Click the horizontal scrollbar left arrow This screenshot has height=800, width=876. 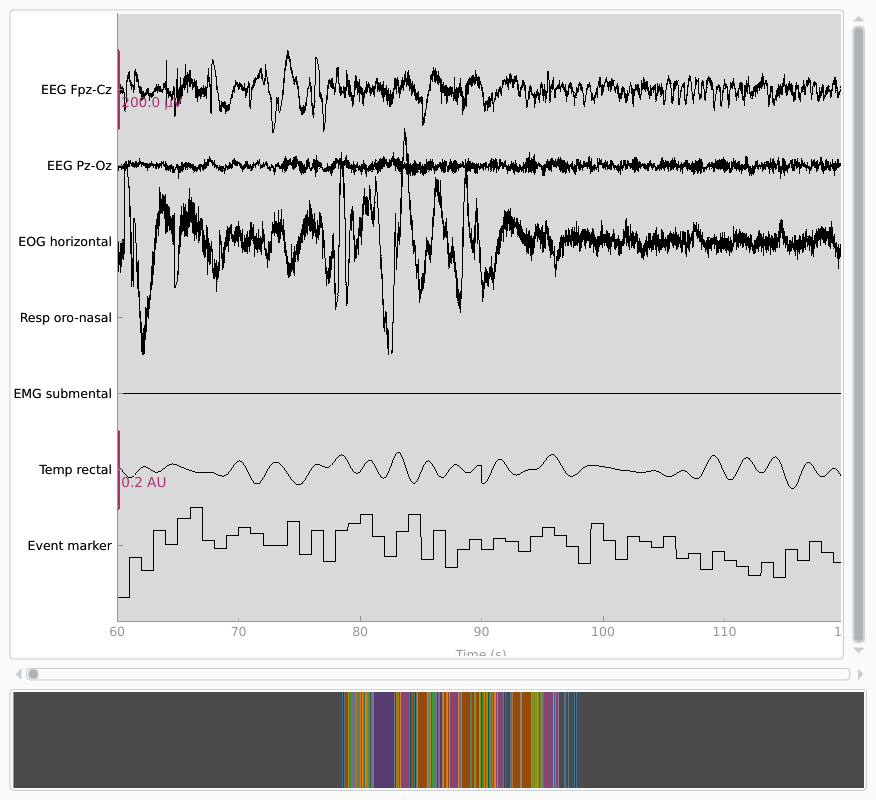coord(18,674)
